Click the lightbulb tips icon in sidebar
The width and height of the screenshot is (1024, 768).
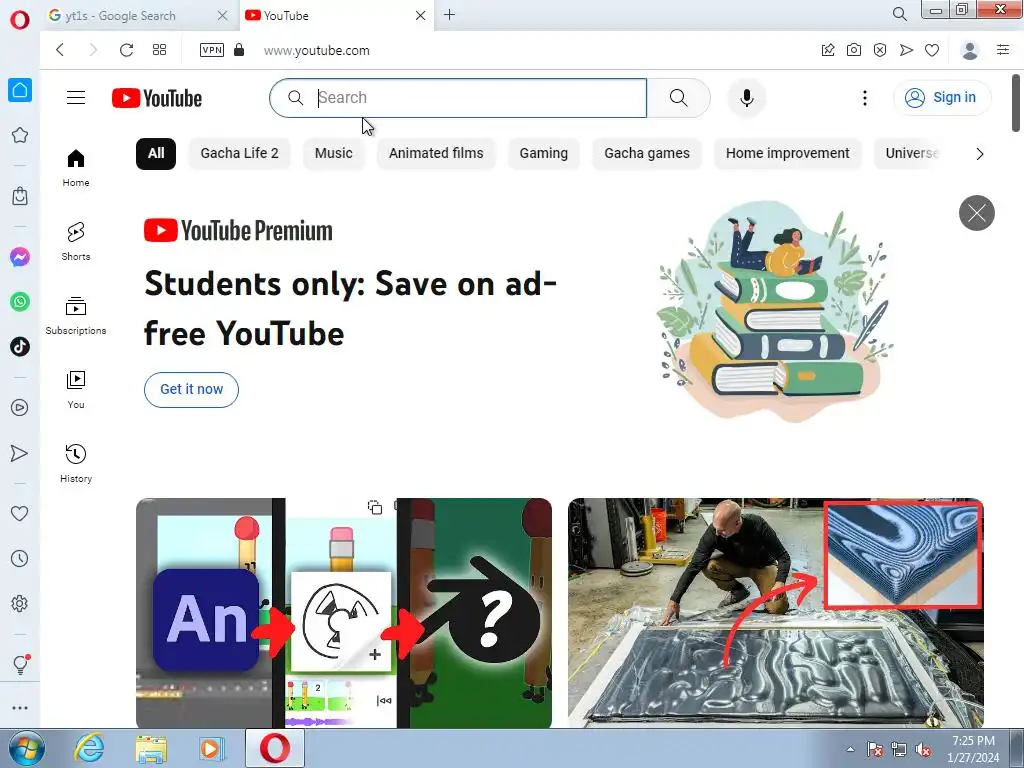point(20,664)
